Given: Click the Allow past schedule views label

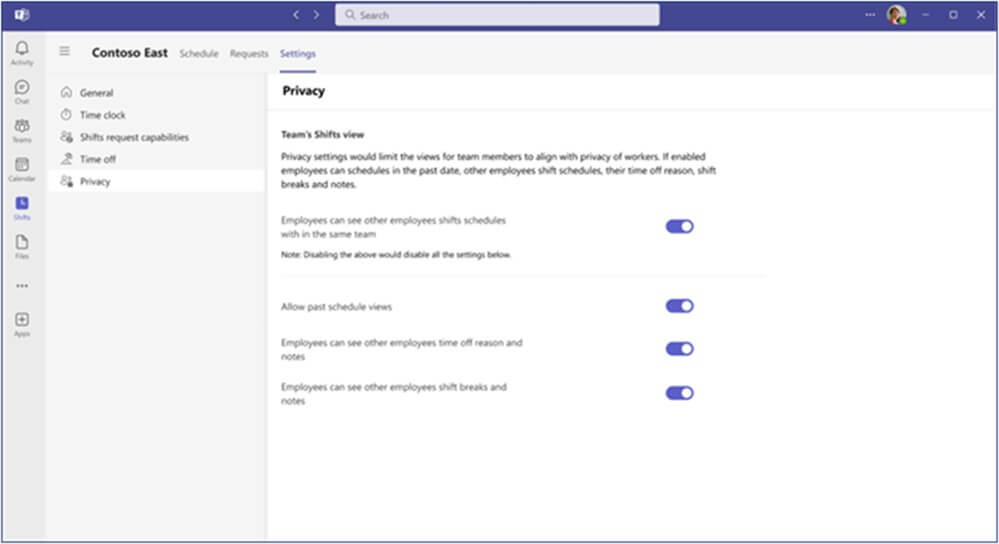Looking at the screenshot, I should tap(336, 306).
